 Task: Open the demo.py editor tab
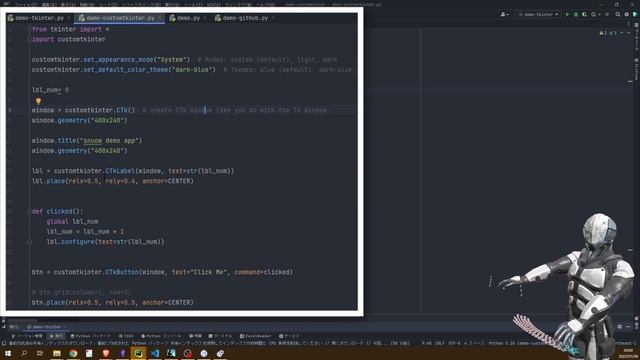coord(188,18)
